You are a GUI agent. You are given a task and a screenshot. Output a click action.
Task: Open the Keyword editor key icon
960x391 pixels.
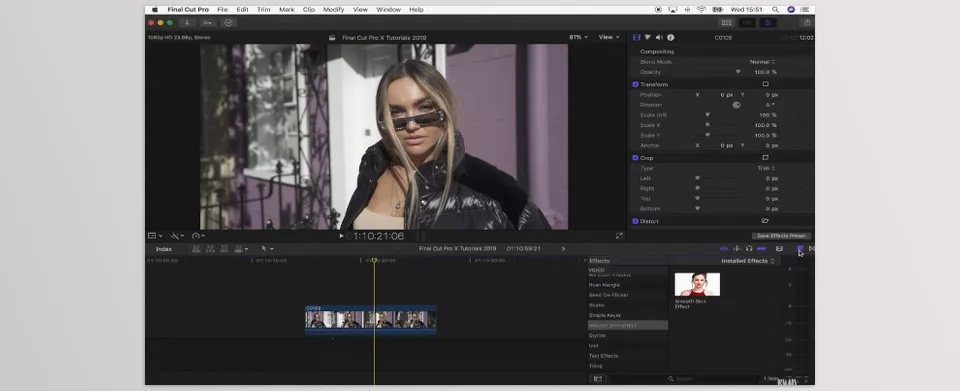point(208,23)
